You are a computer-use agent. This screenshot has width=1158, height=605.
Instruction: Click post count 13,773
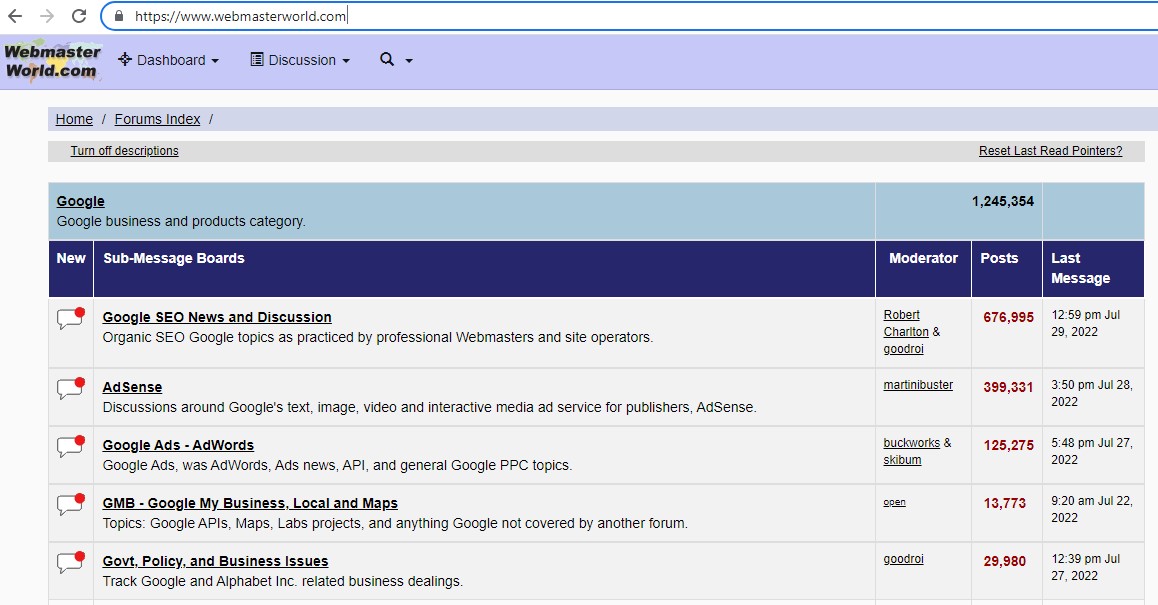[x=1004, y=503]
